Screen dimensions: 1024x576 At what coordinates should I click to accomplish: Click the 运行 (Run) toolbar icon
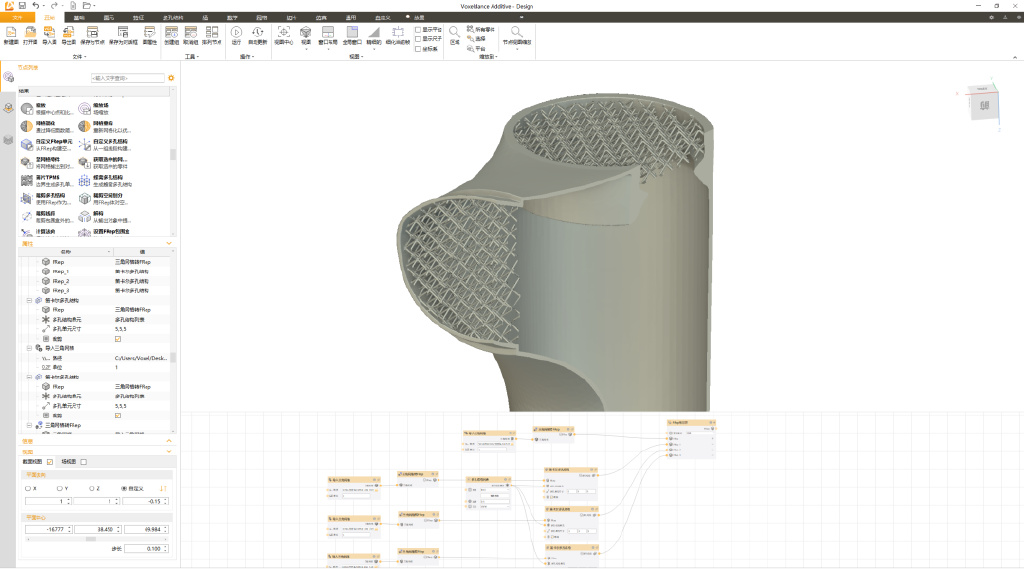(x=236, y=33)
